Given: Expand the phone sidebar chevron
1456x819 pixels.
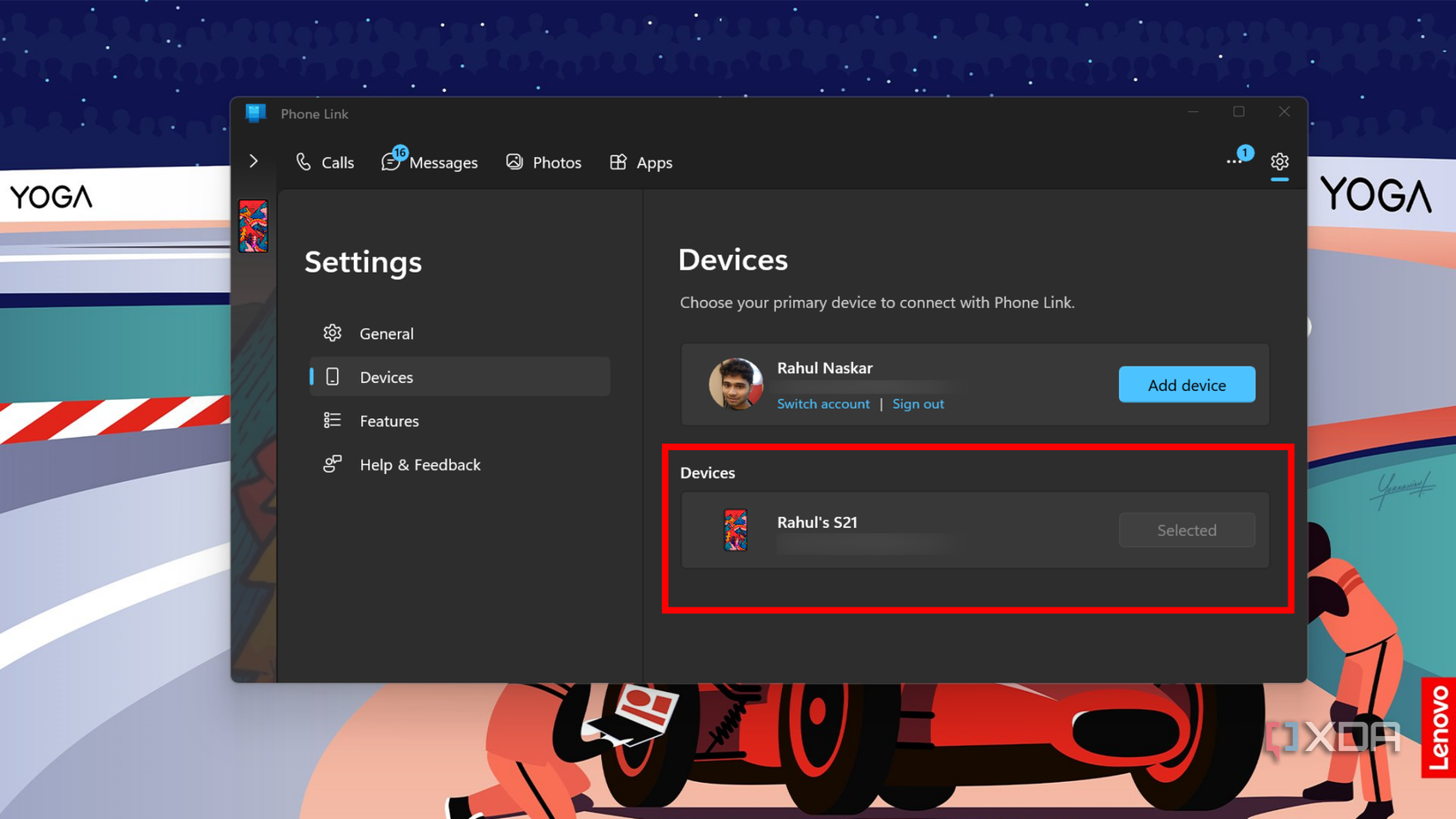Looking at the screenshot, I should (253, 162).
